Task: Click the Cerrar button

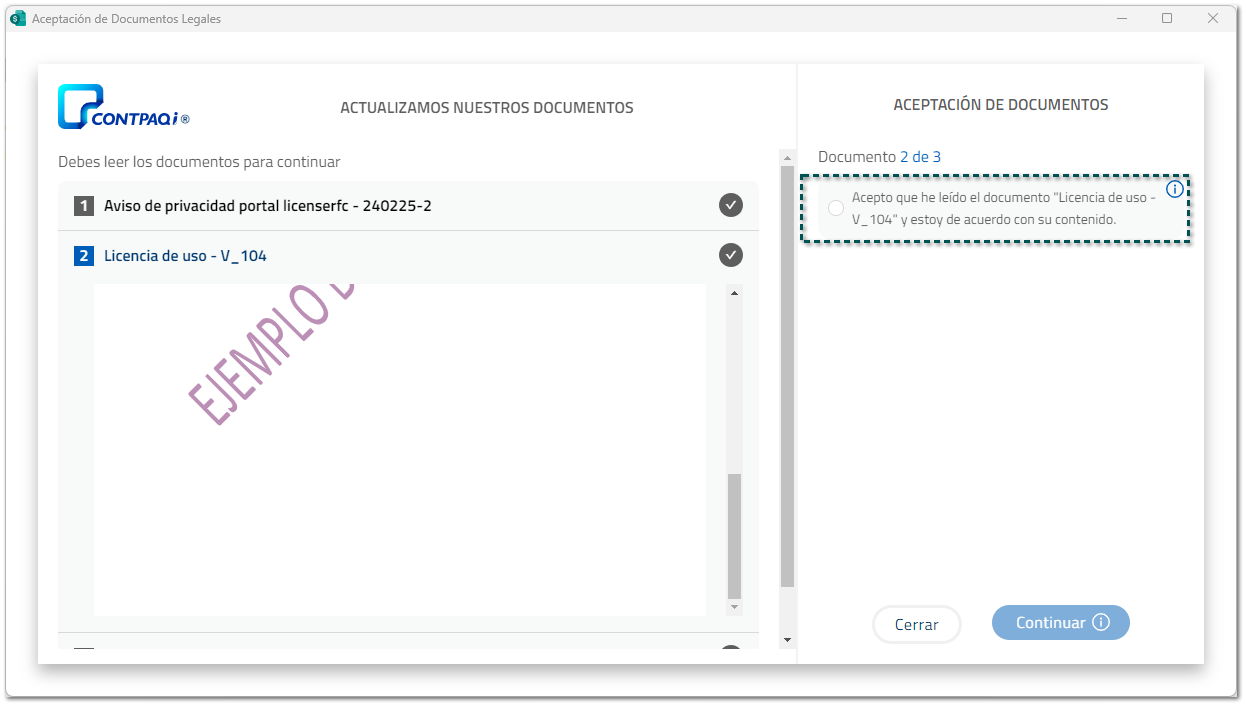Action: click(x=916, y=624)
